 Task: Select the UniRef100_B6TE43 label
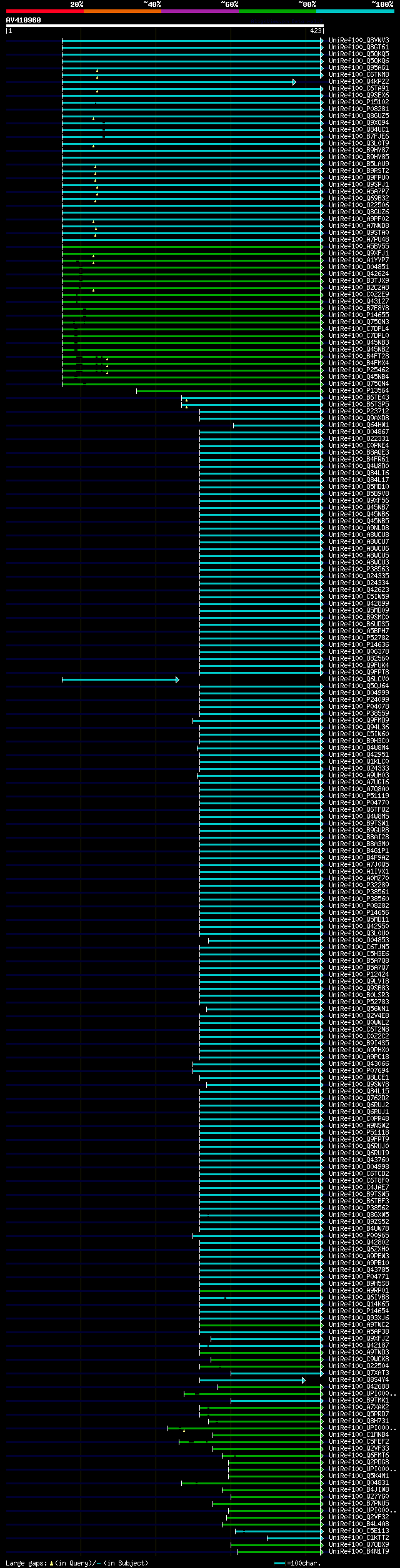(359, 398)
